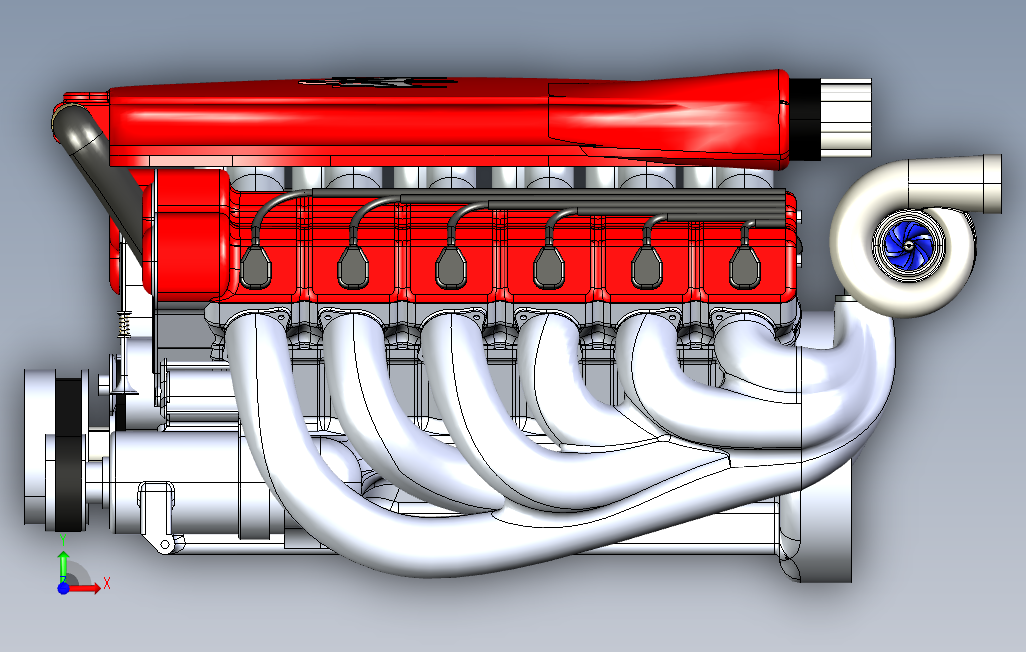Click the red X axis of the orientation triad
Screen dimensions: 1026x652
85,588
